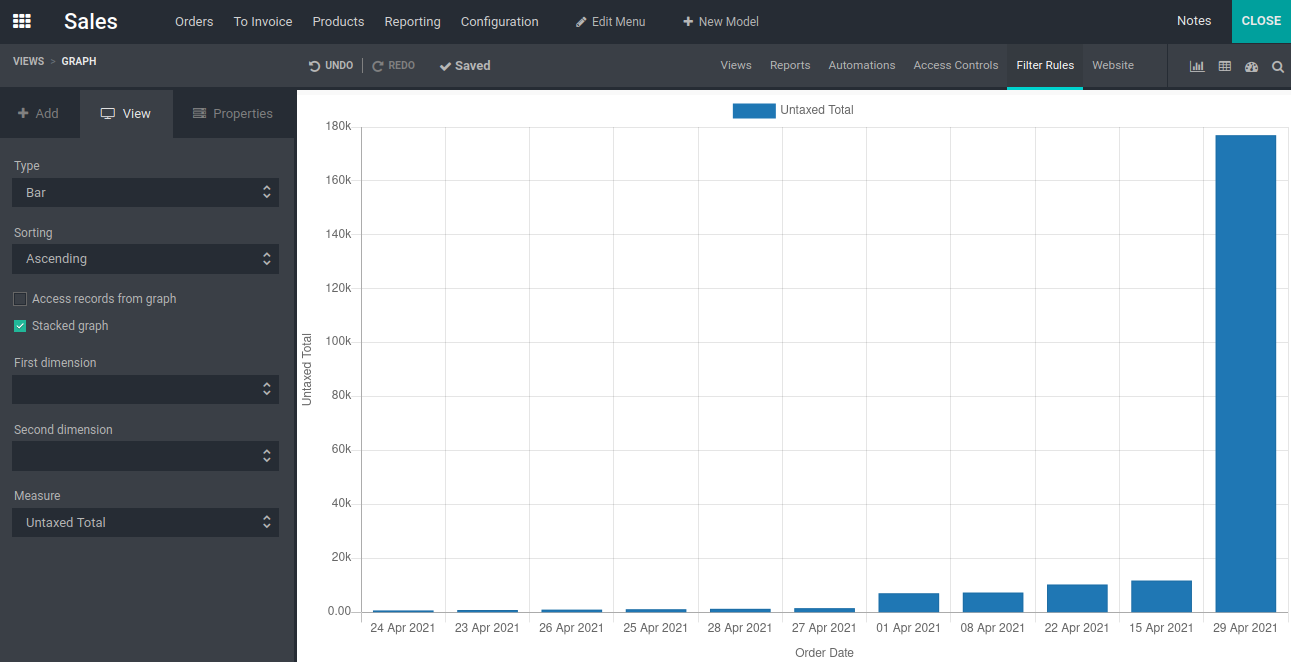This screenshot has width=1291, height=662.
Task: Open the Reporting menu
Action: coord(412,21)
